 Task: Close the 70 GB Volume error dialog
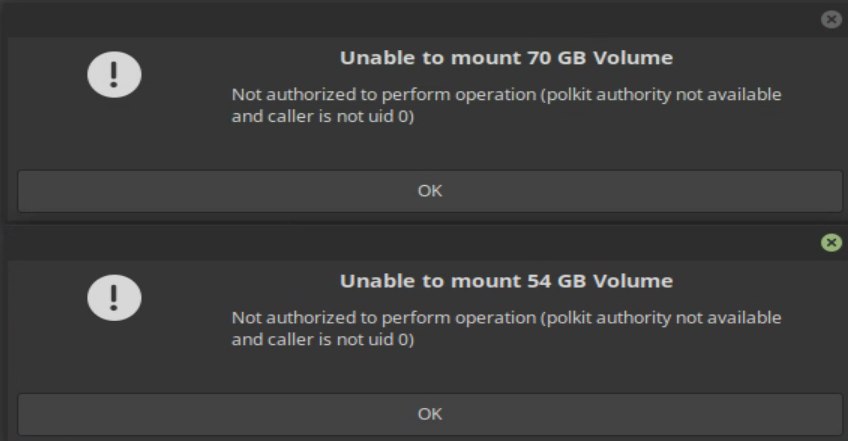pos(830,19)
